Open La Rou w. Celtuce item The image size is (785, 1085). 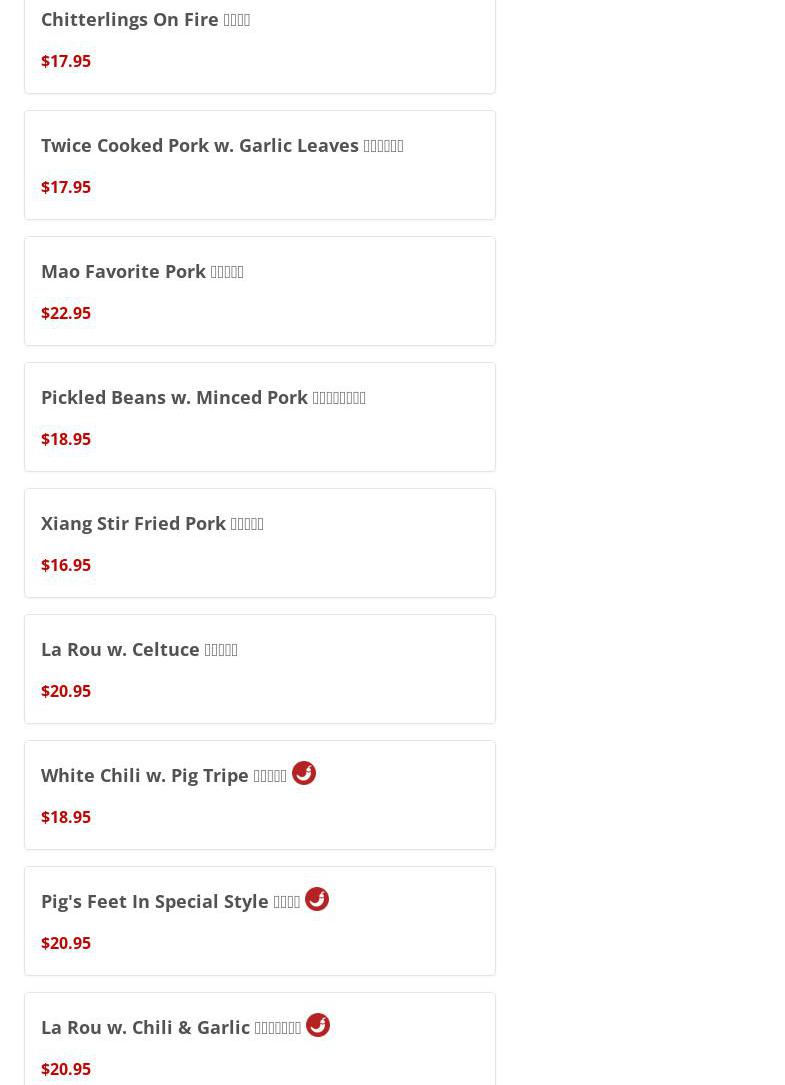pyautogui.click(x=139, y=650)
